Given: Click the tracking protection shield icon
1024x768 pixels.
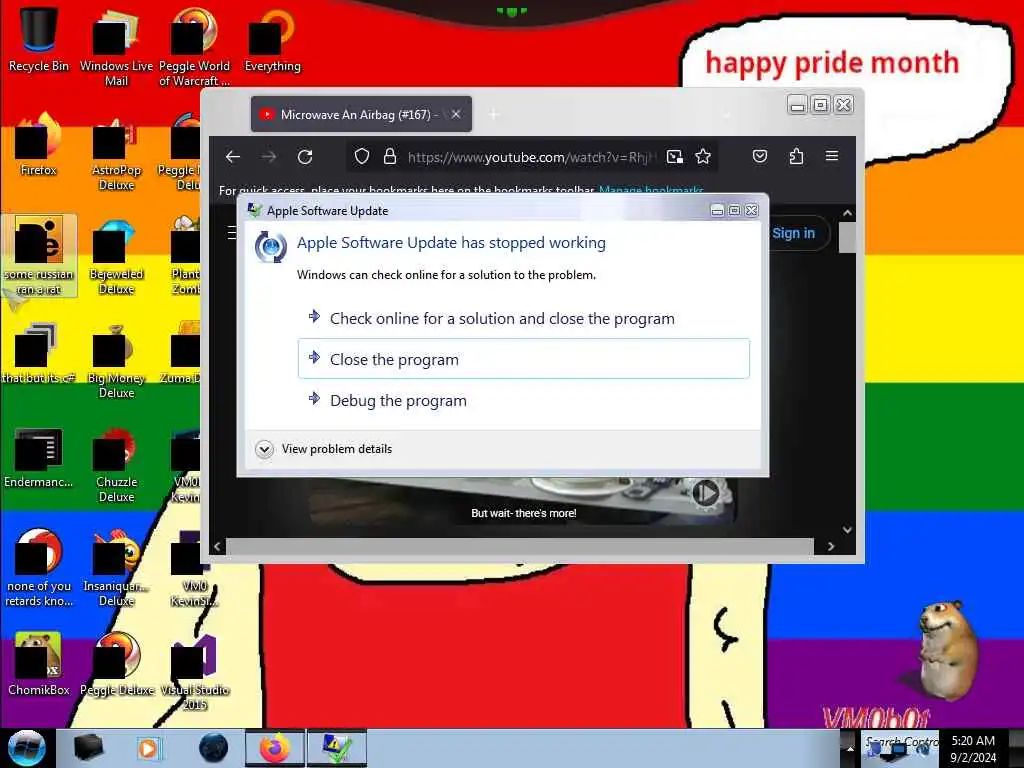Looking at the screenshot, I should tap(362, 157).
